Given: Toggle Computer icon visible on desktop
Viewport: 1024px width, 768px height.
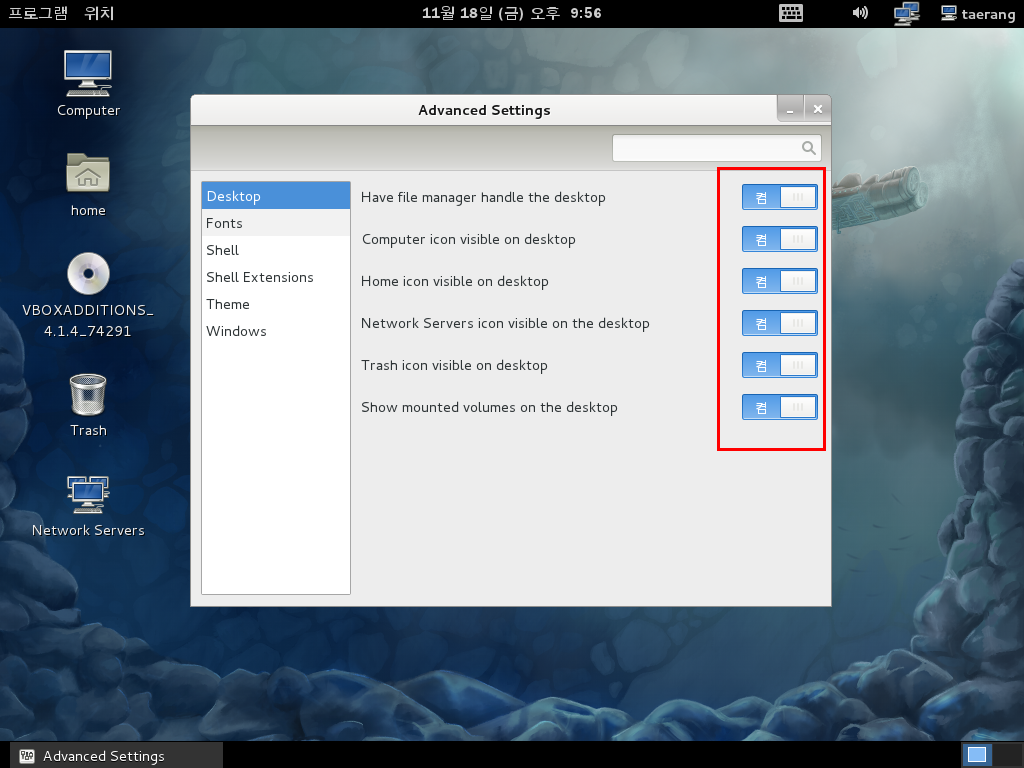Looking at the screenshot, I should click(x=780, y=239).
